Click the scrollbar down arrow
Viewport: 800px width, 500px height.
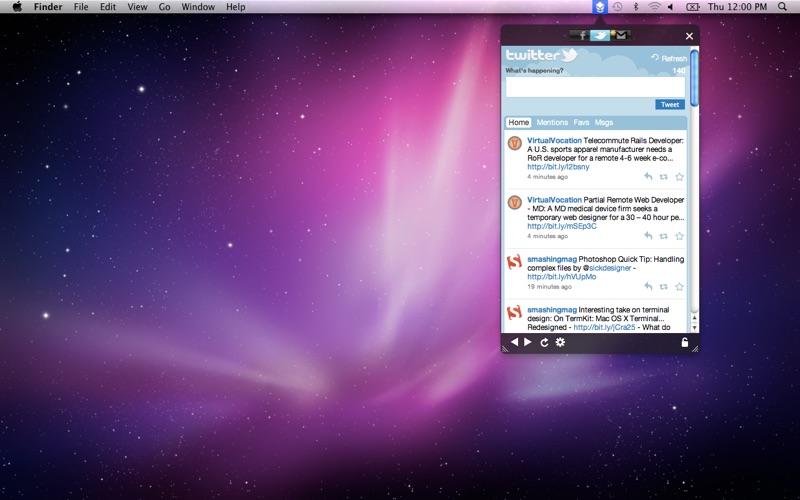(x=694, y=328)
